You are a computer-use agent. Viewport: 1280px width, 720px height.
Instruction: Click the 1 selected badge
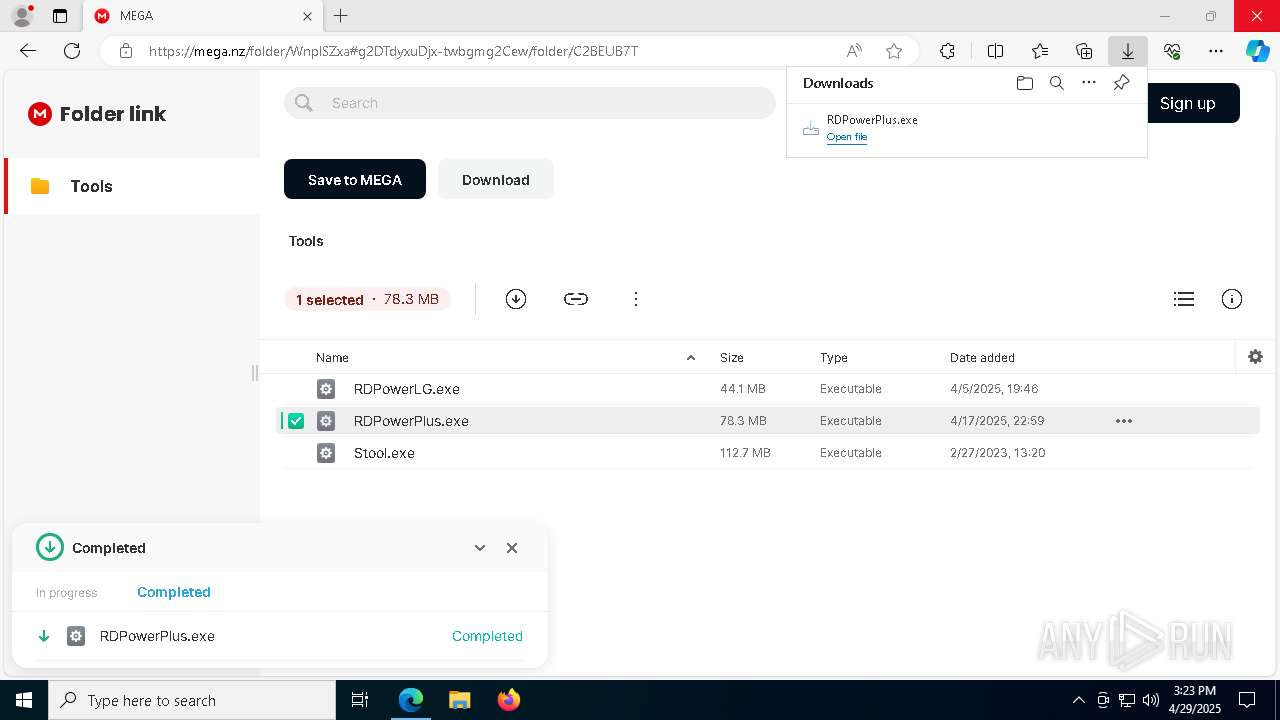(x=368, y=299)
